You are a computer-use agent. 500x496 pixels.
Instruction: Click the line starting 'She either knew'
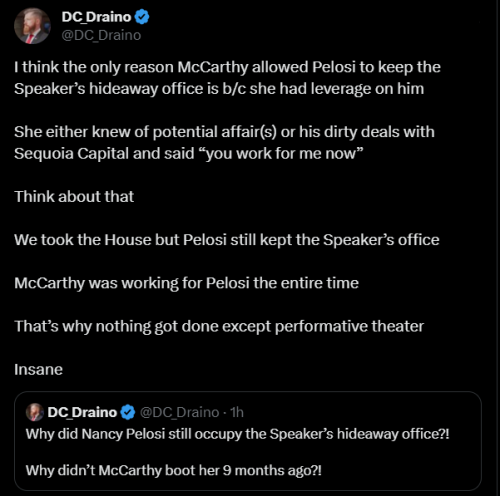224,132
